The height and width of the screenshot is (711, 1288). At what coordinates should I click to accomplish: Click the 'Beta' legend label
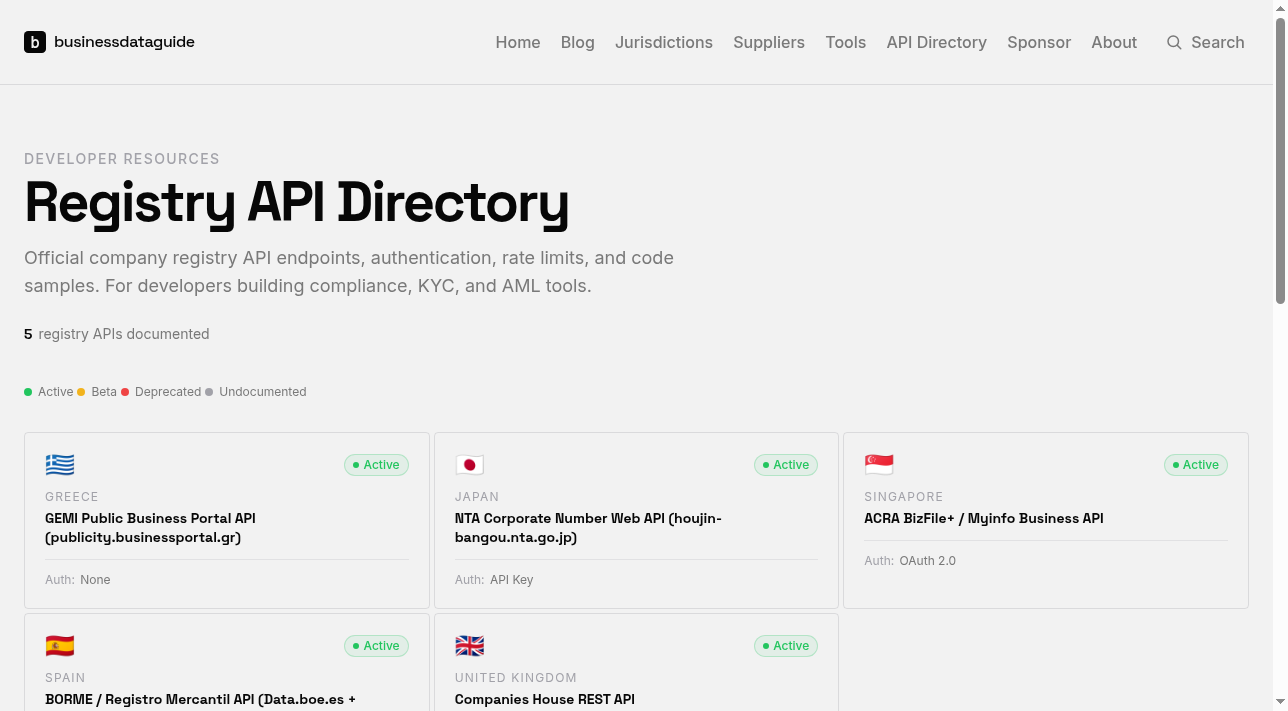tap(104, 392)
